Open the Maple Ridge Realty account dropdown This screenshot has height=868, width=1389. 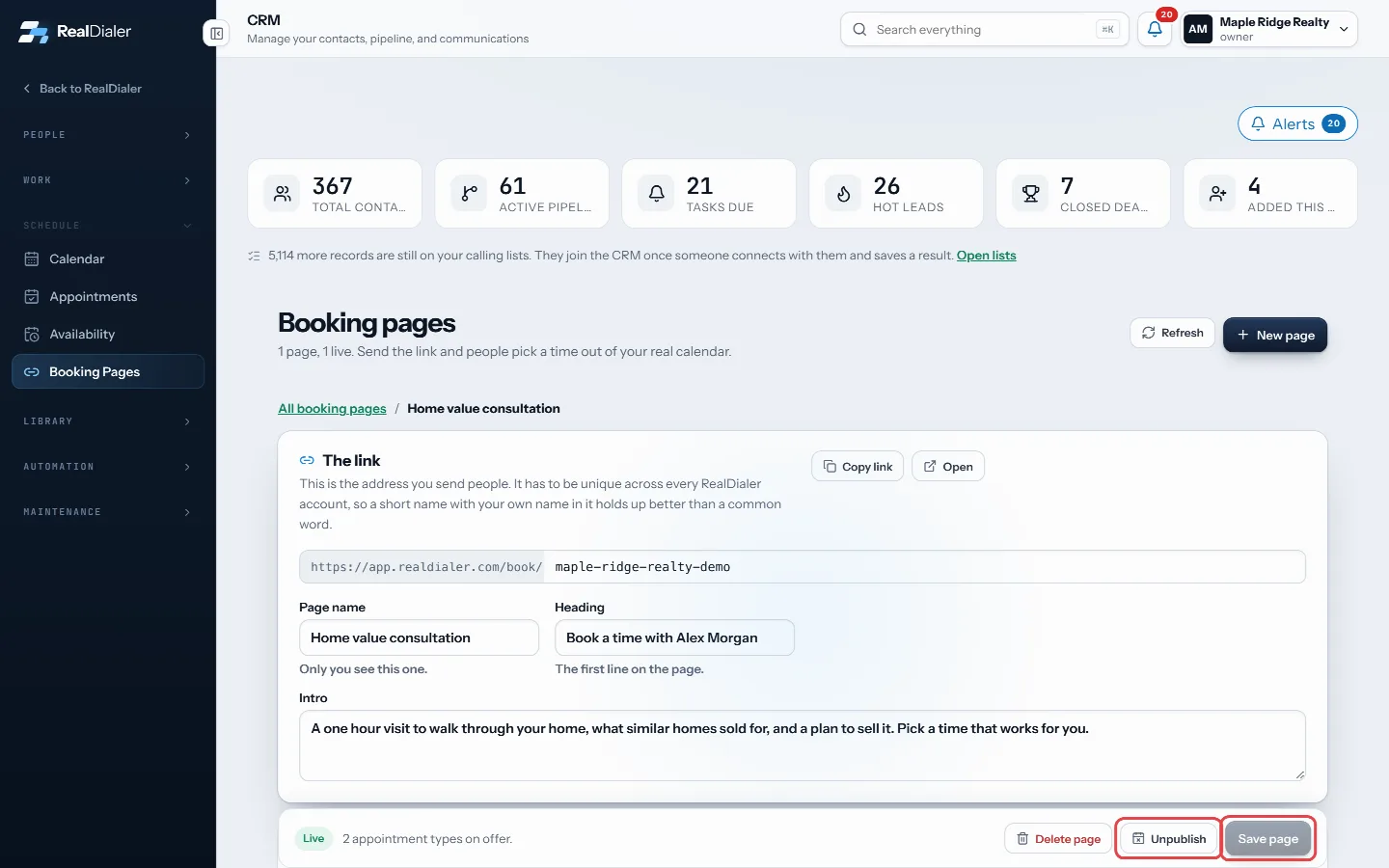(x=1269, y=29)
